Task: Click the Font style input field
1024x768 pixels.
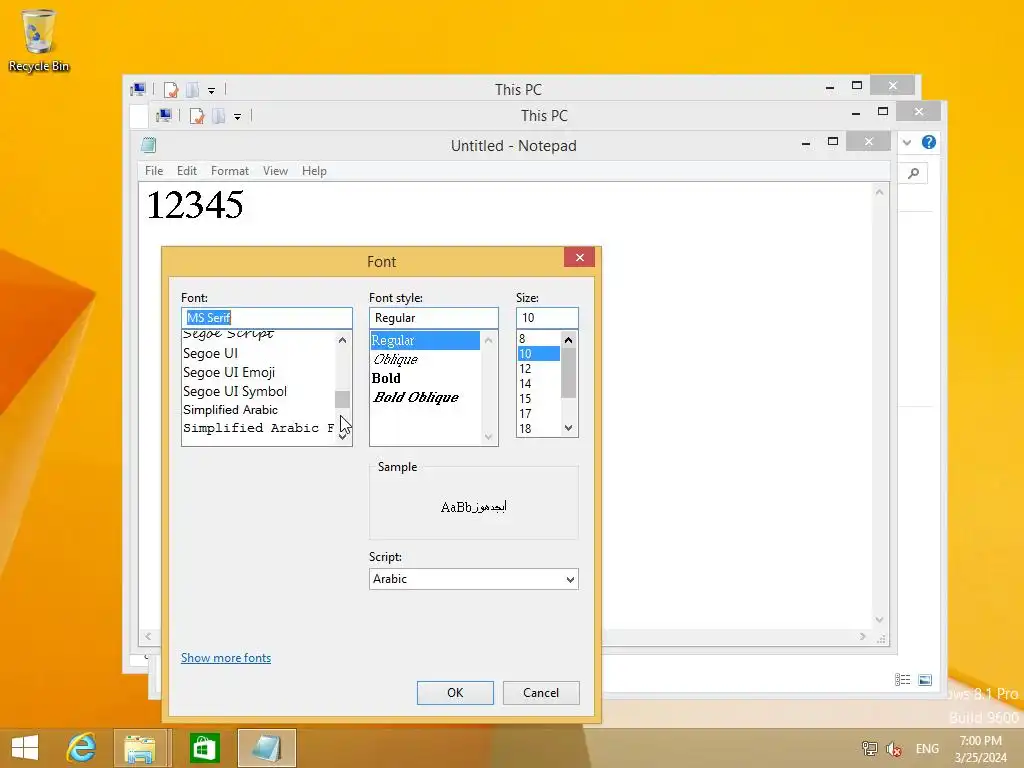Action: point(434,317)
